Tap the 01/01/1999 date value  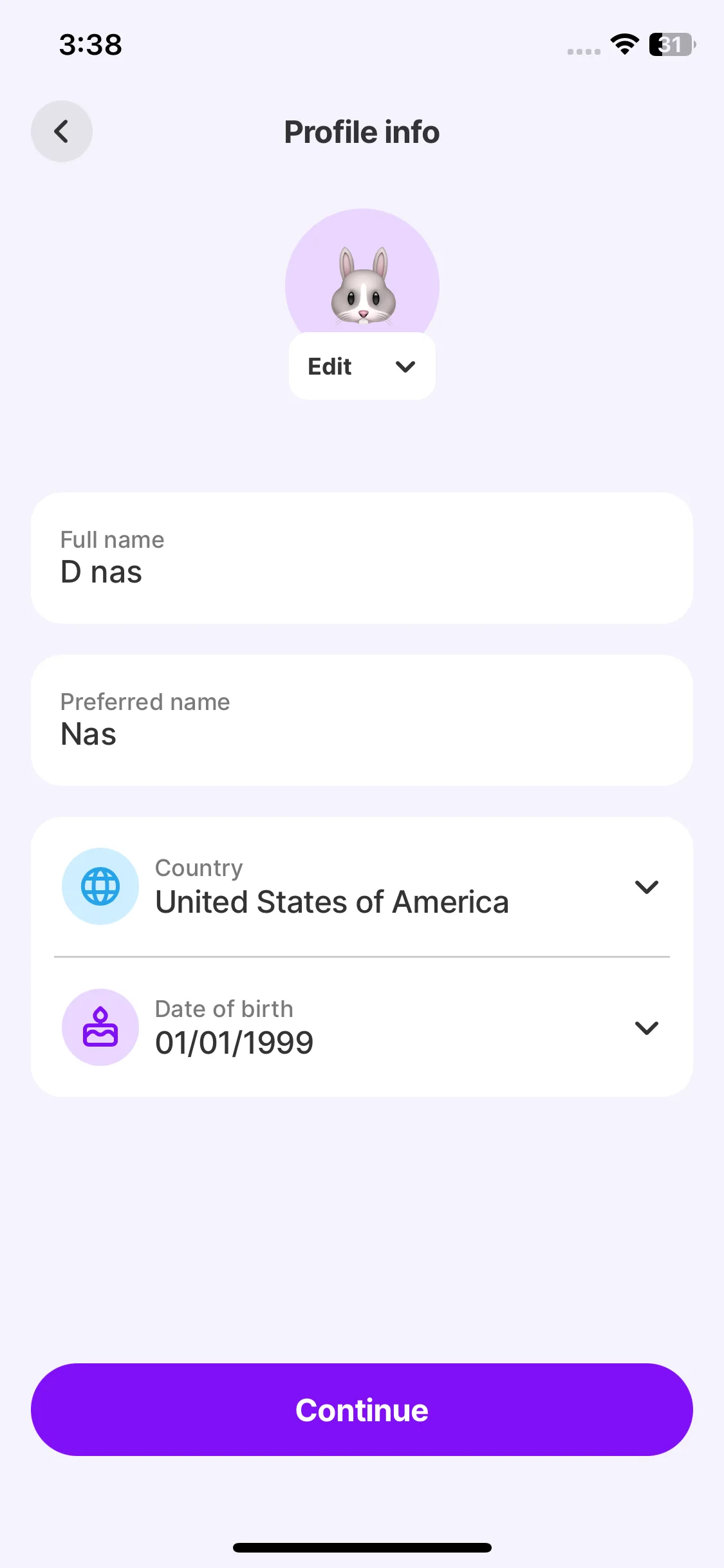tap(234, 1043)
